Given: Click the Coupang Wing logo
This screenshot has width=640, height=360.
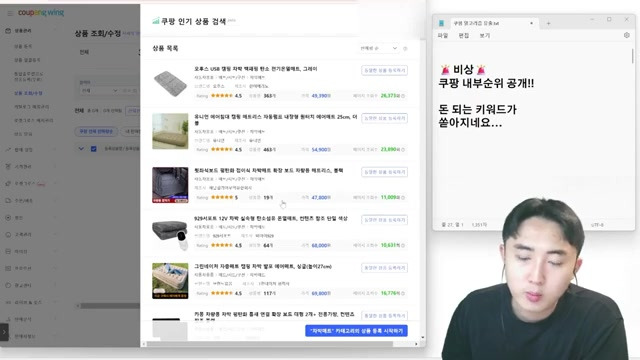Looking at the screenshot, I should pos(41,13).
